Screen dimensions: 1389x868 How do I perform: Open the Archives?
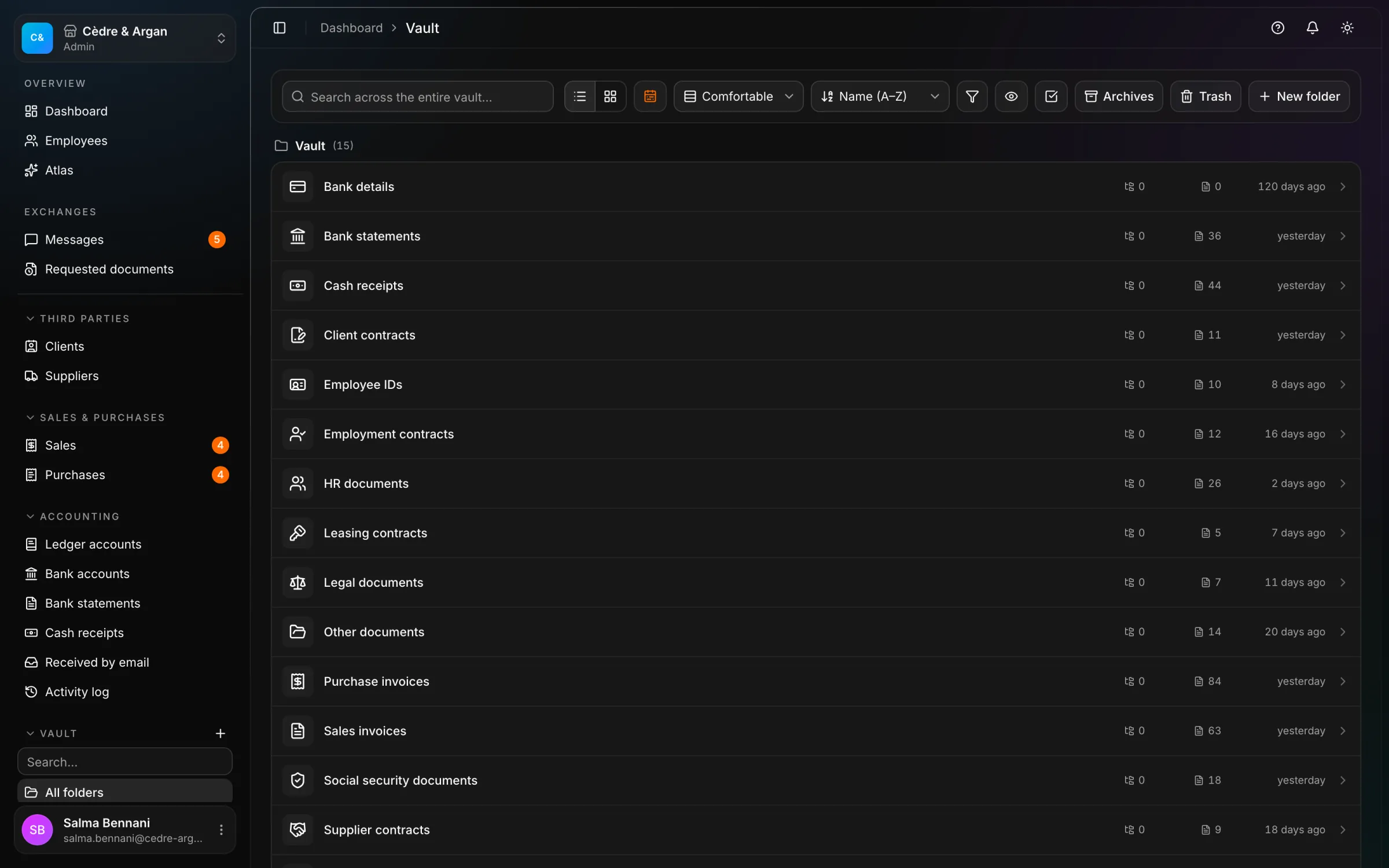tap(1119, 96)
